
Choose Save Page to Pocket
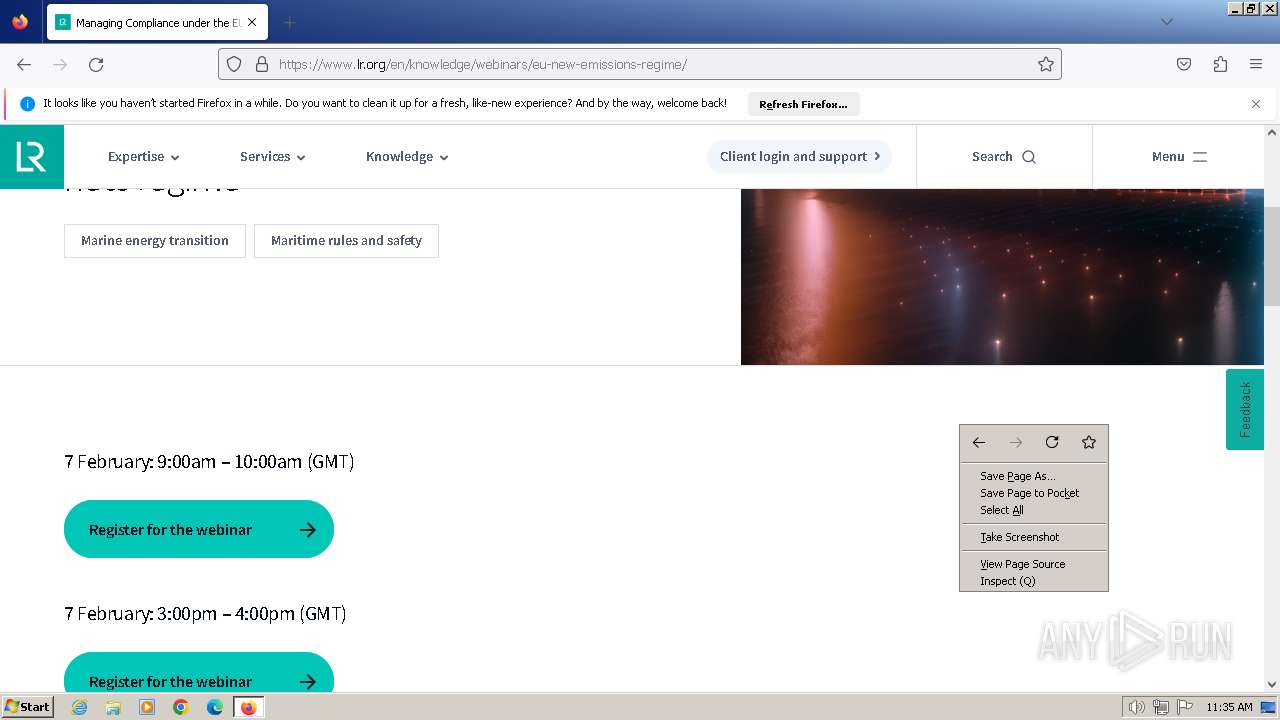[1034, 494]
